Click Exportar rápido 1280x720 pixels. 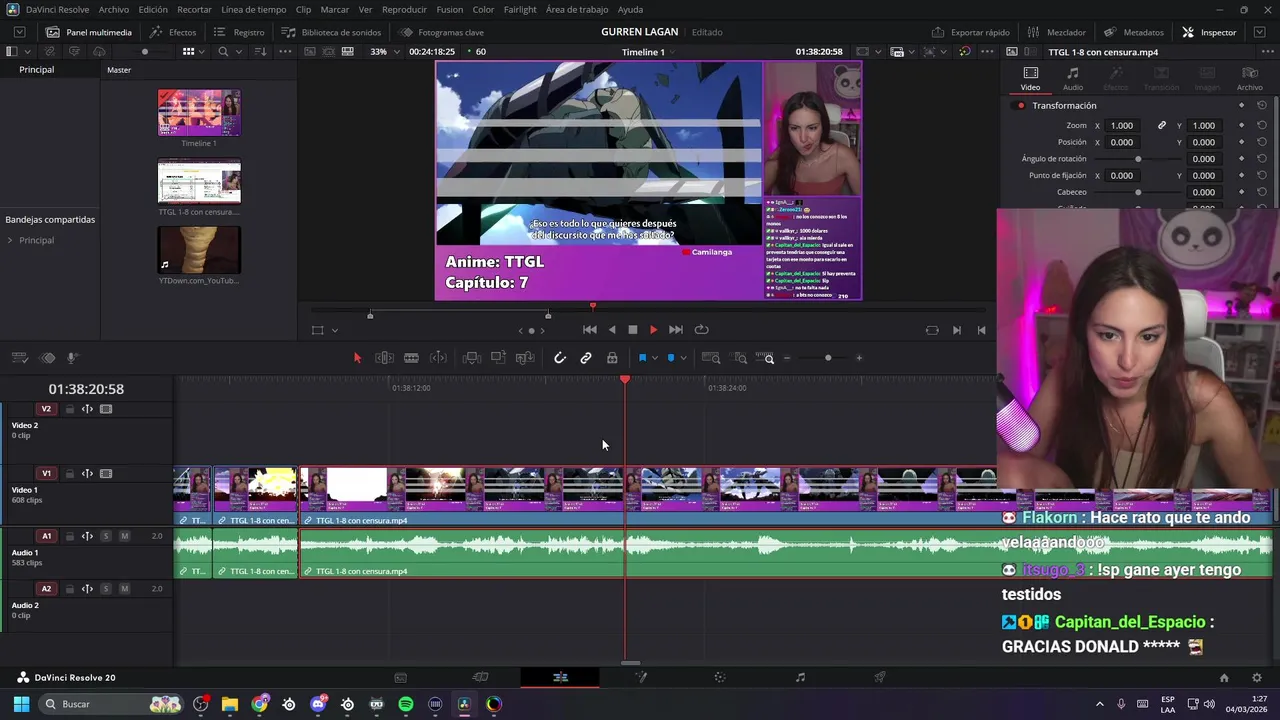[970, 32]
